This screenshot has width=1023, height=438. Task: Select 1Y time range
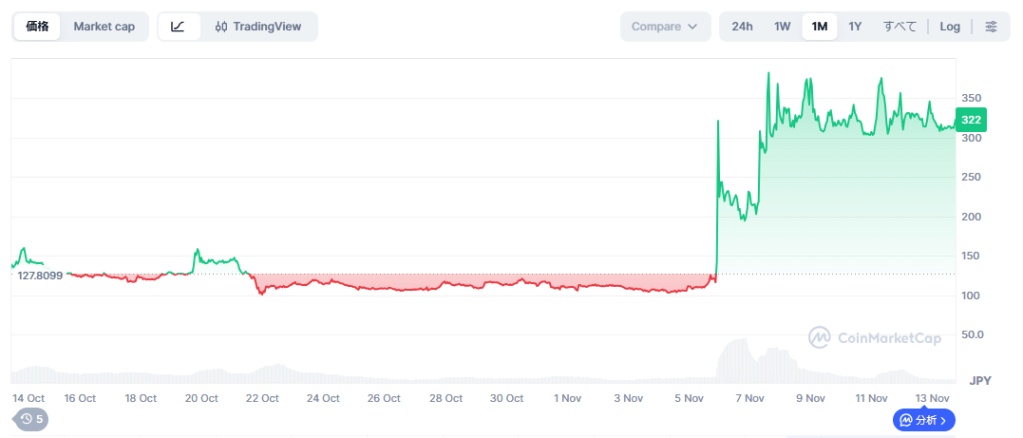tap(855, 26)
